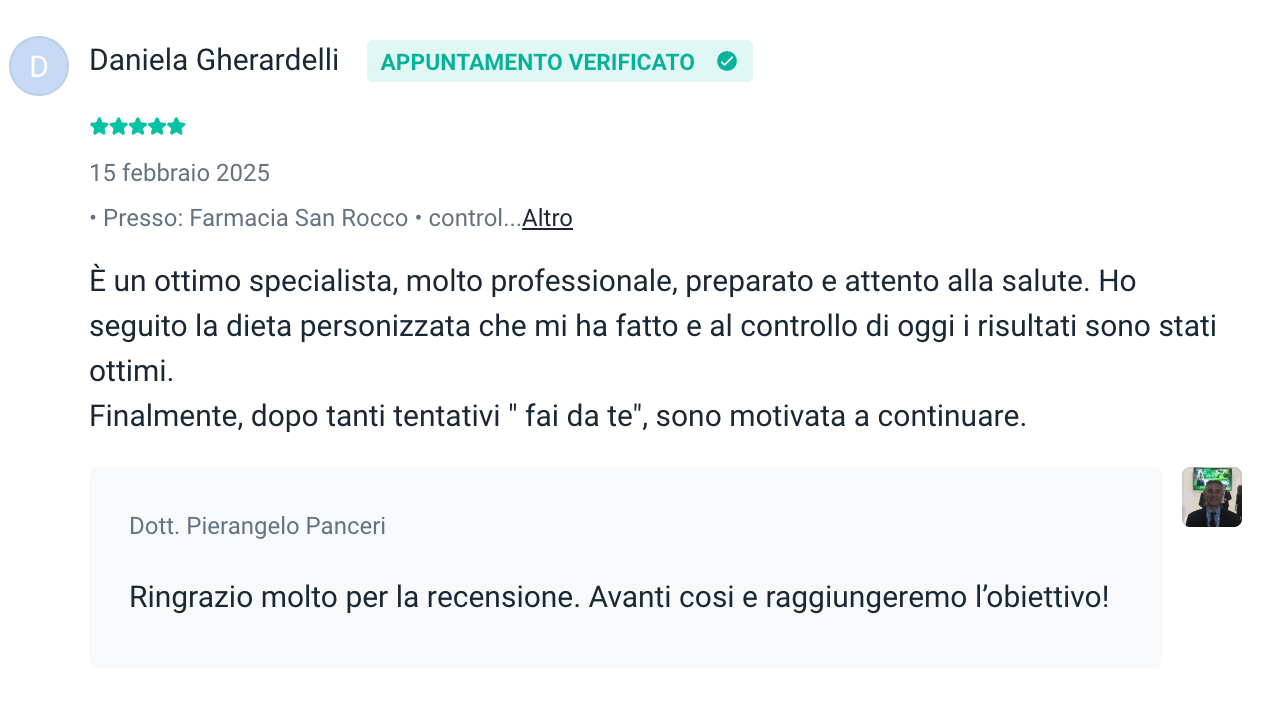Click the review line starting with seguito la dieta
This screenshot has height=708, width=1278.
(652, 327)
